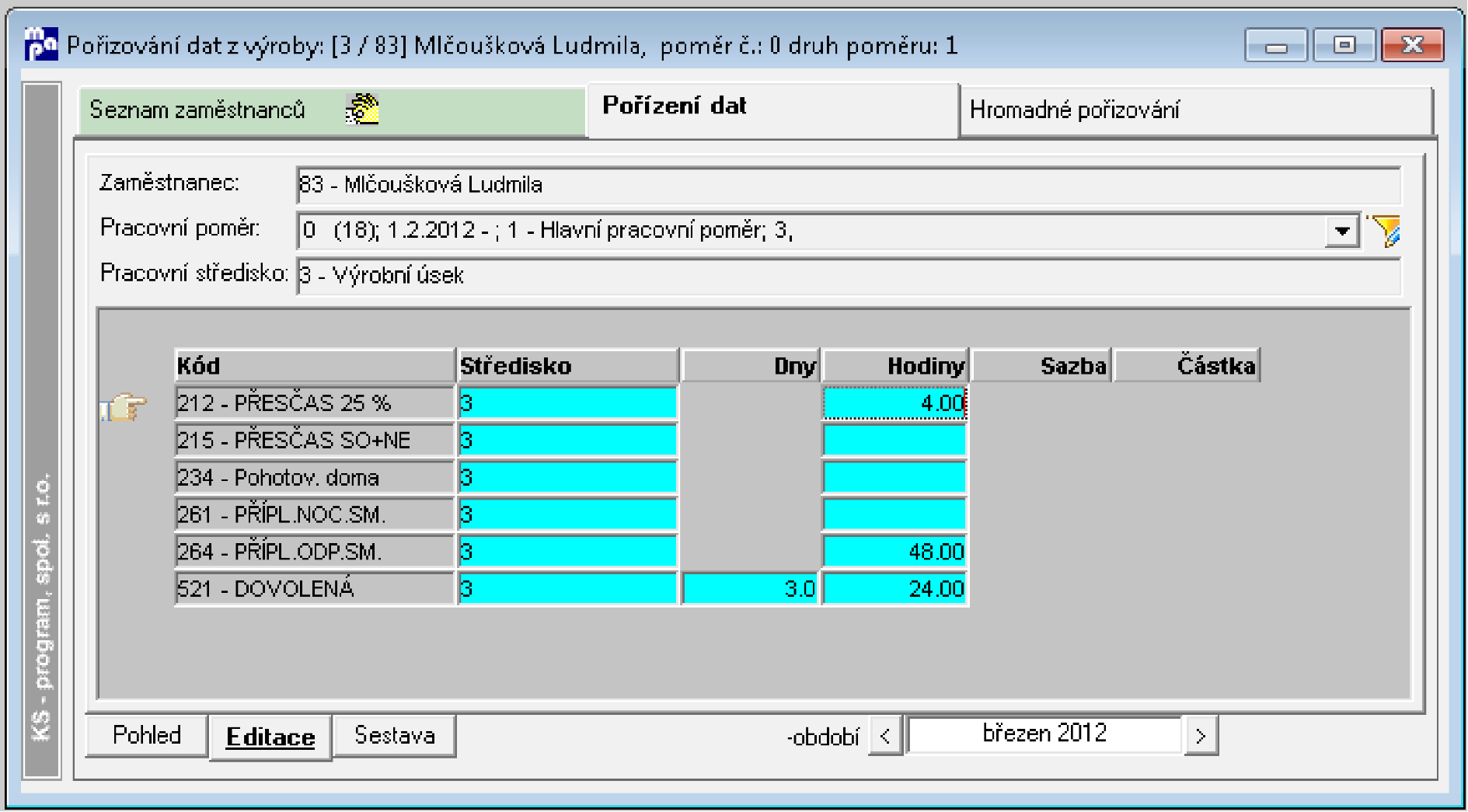Click the Částka column header
Image resolution: width=1468 pixels, height=812 pixels.
click(1187, 365)
